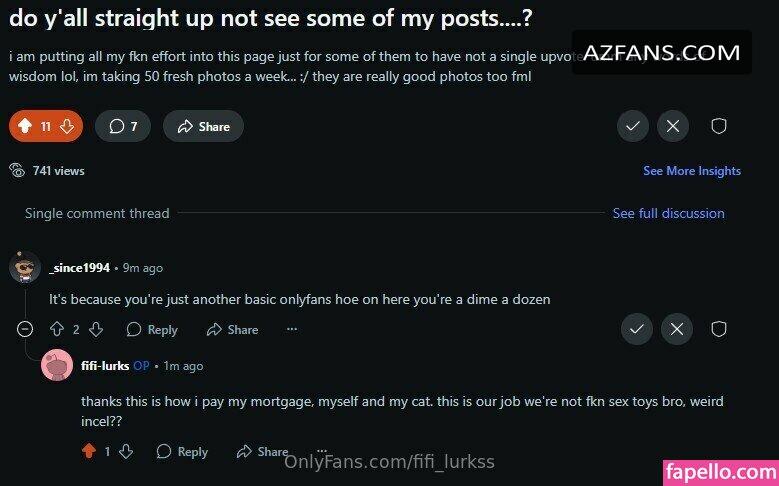779x486 pixels.
Task: Share the main post
Action: (x=203, y=126)
